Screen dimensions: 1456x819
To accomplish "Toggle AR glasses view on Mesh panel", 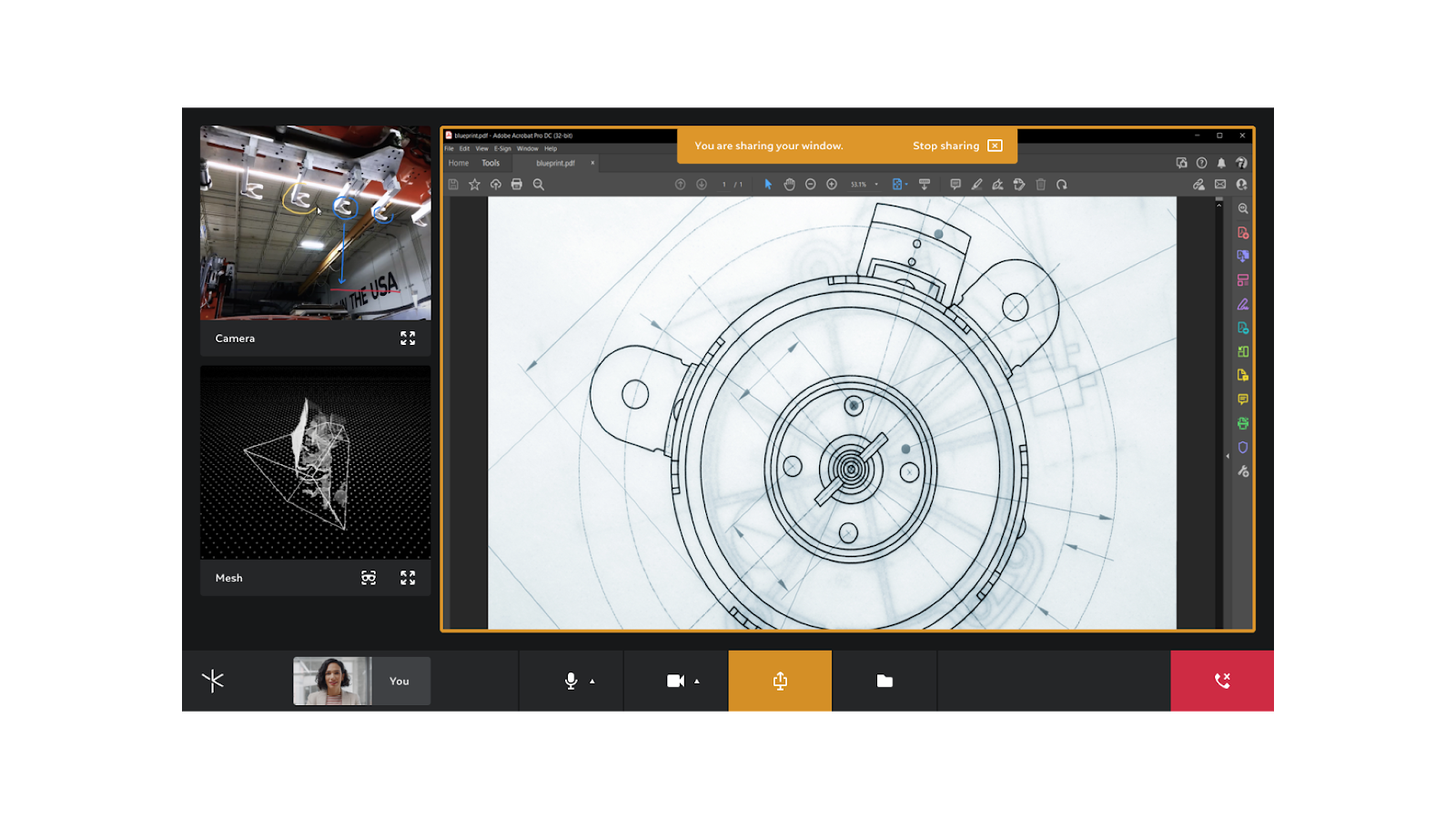I will coord(368,577).
